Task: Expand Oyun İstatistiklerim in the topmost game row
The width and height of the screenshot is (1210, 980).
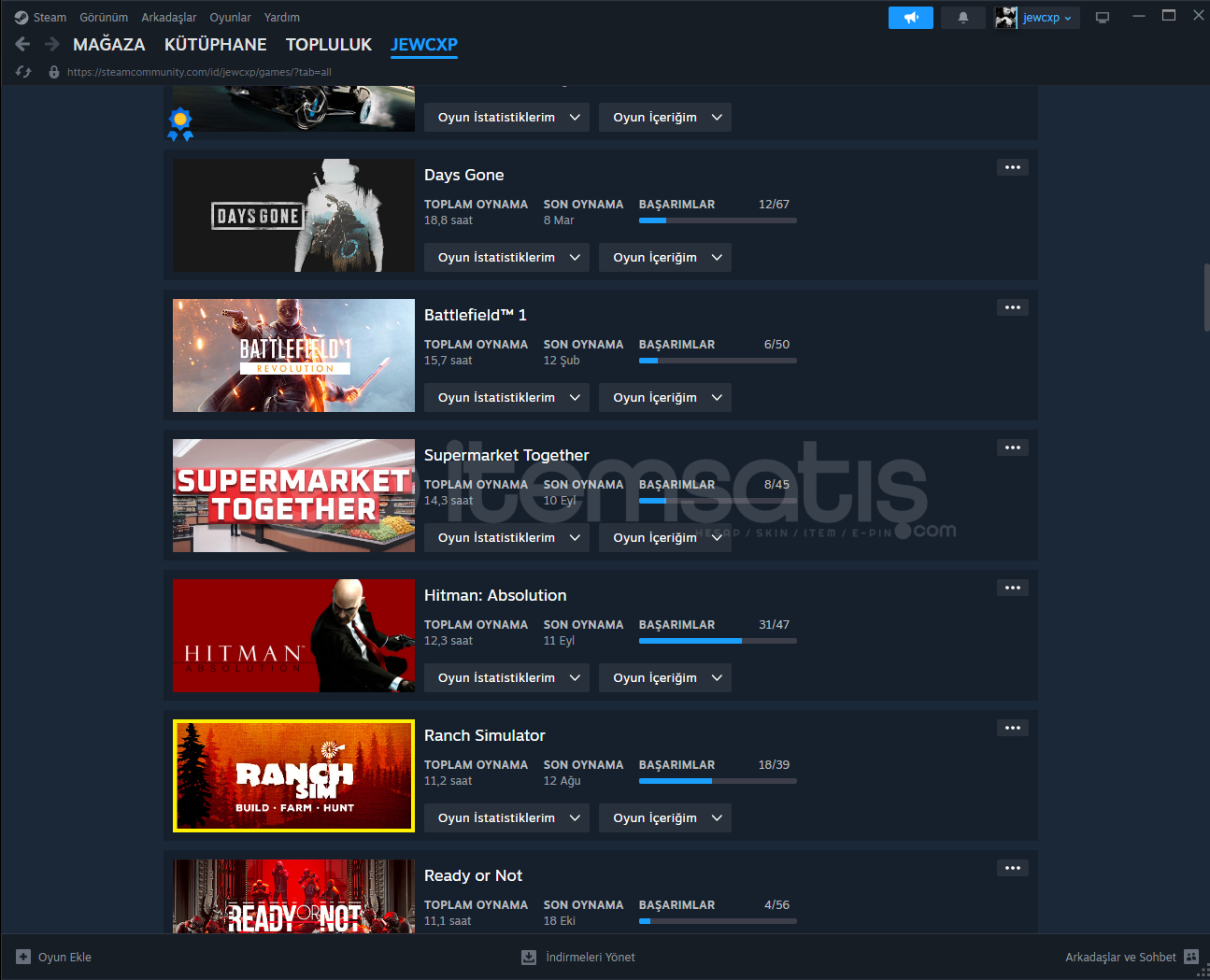Action: pos(506,117)
